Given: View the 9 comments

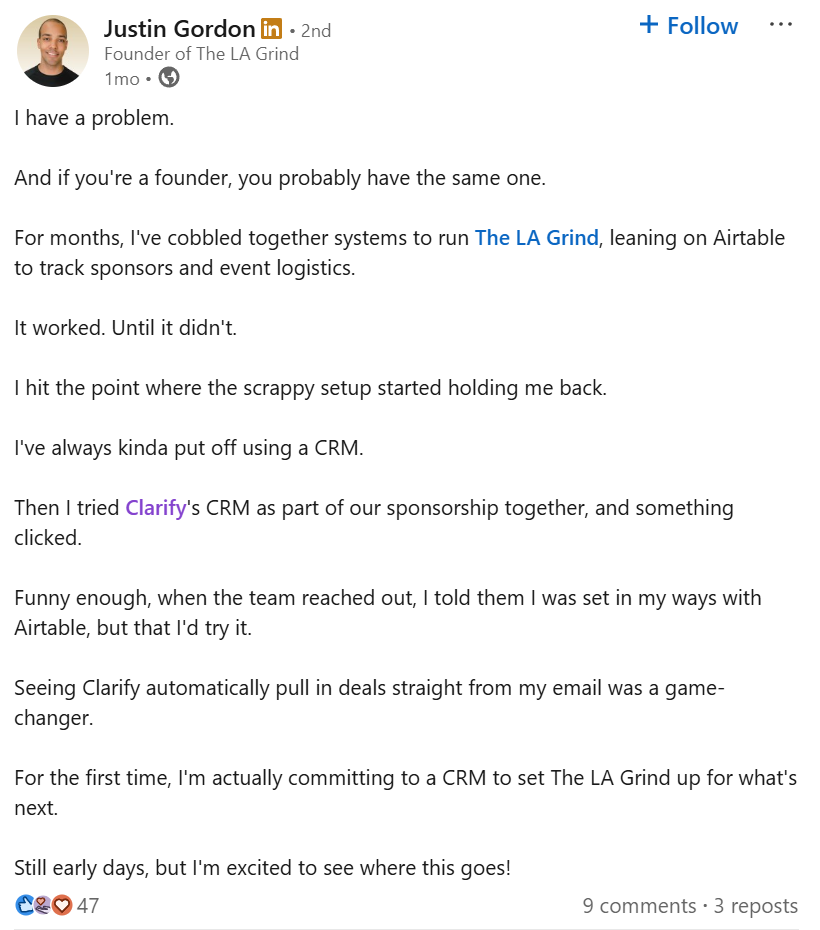Looking at the screenshot, I should pos(638,905).
